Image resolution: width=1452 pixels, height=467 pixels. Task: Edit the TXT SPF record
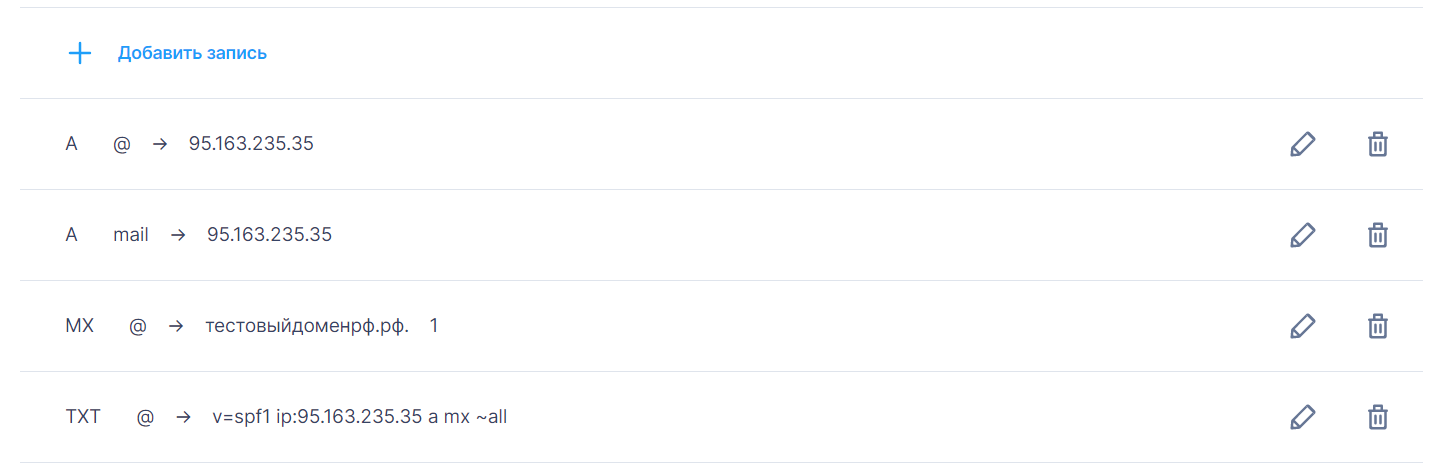[1302, 417]
